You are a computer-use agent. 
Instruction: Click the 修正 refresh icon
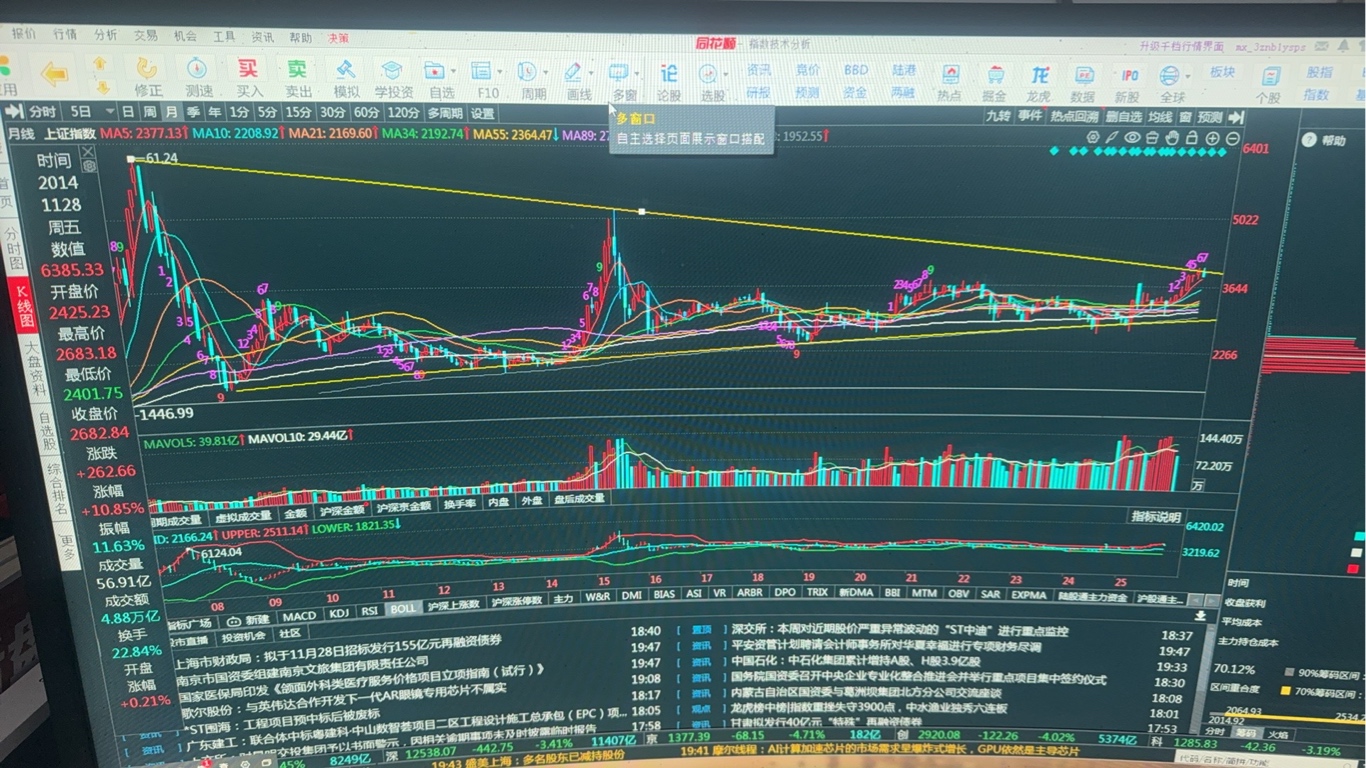tap(148, 69)
